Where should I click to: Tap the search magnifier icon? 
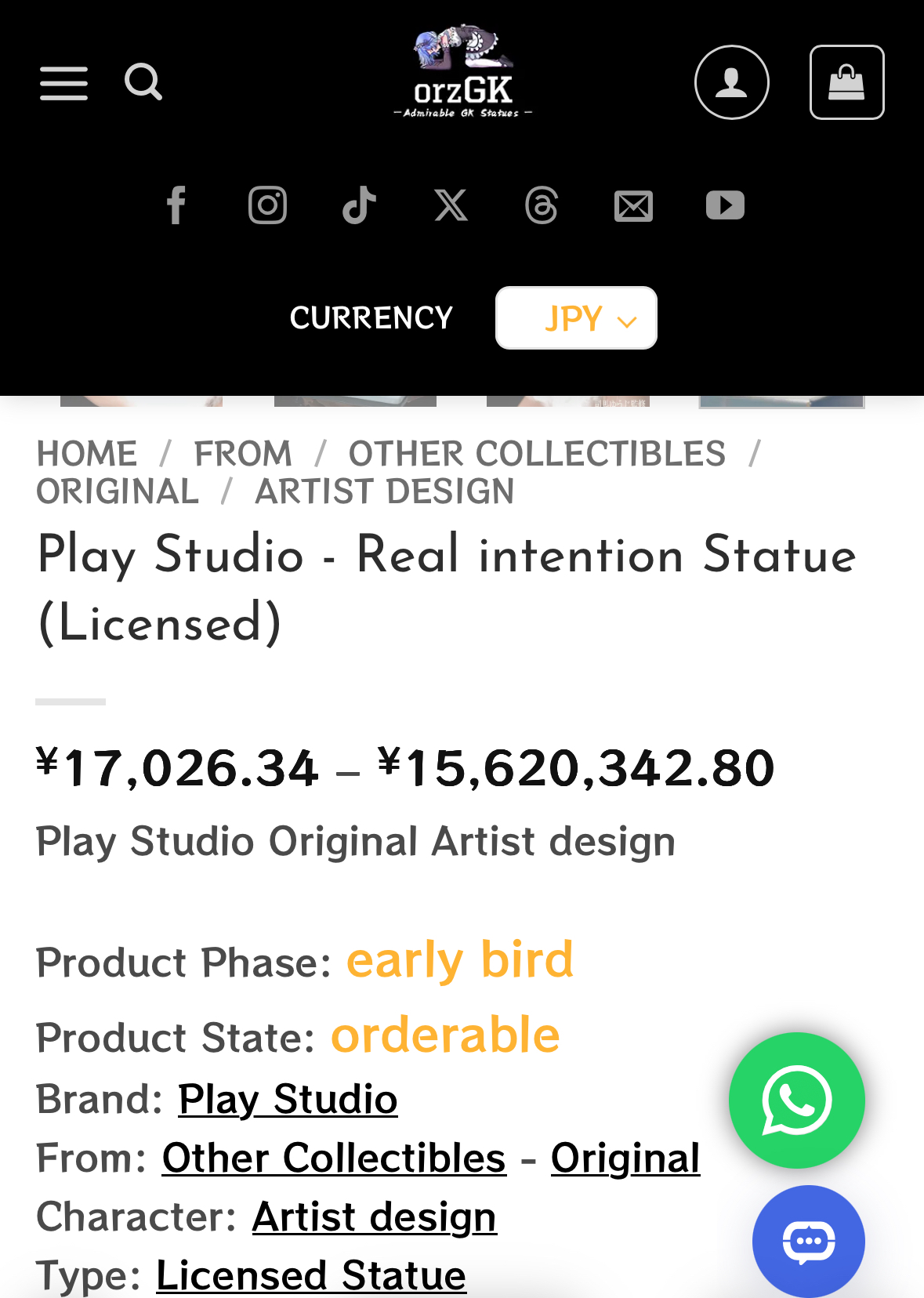tap(143, 82)
